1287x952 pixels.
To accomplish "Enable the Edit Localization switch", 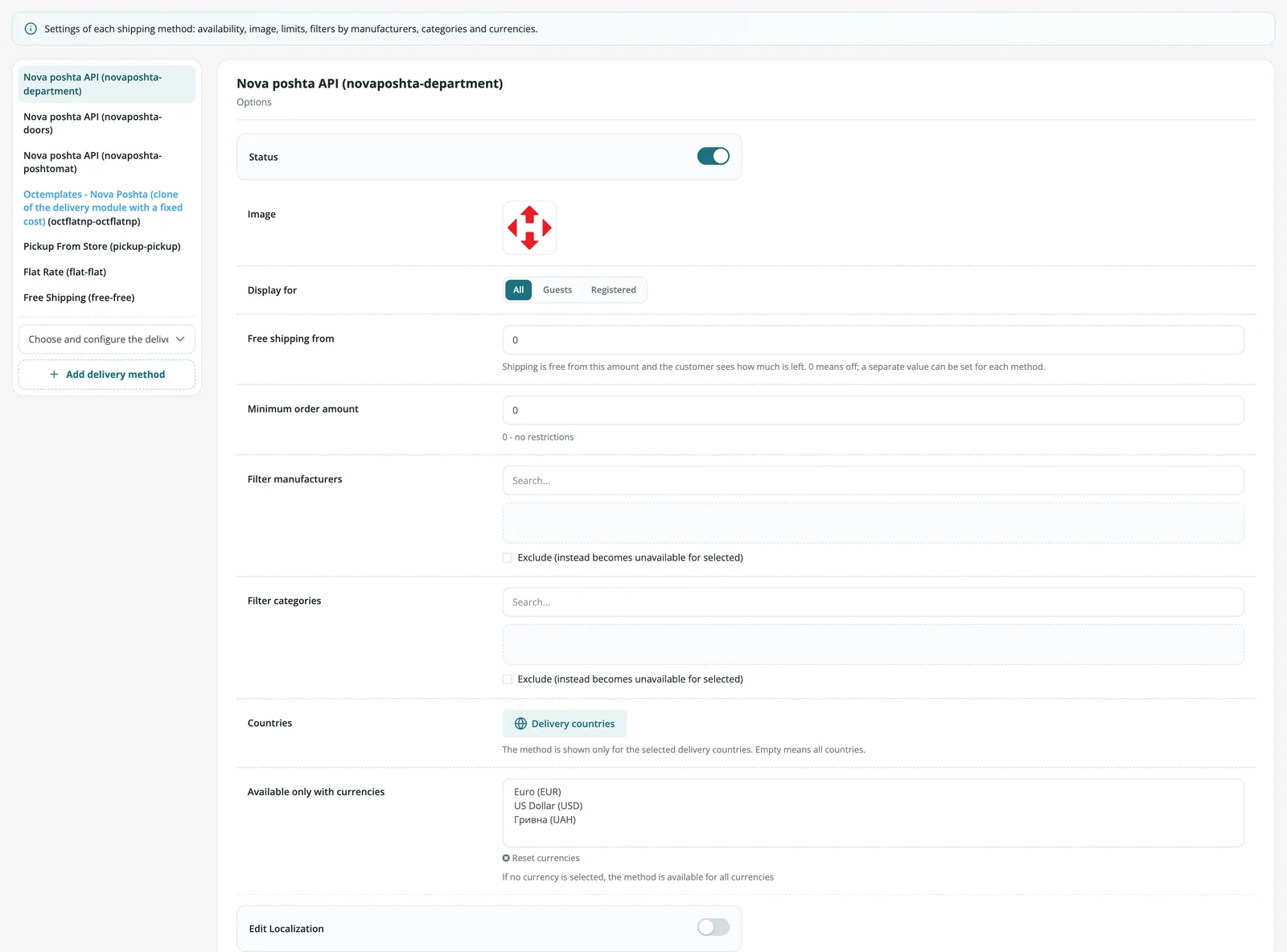I will click(713, 927).
